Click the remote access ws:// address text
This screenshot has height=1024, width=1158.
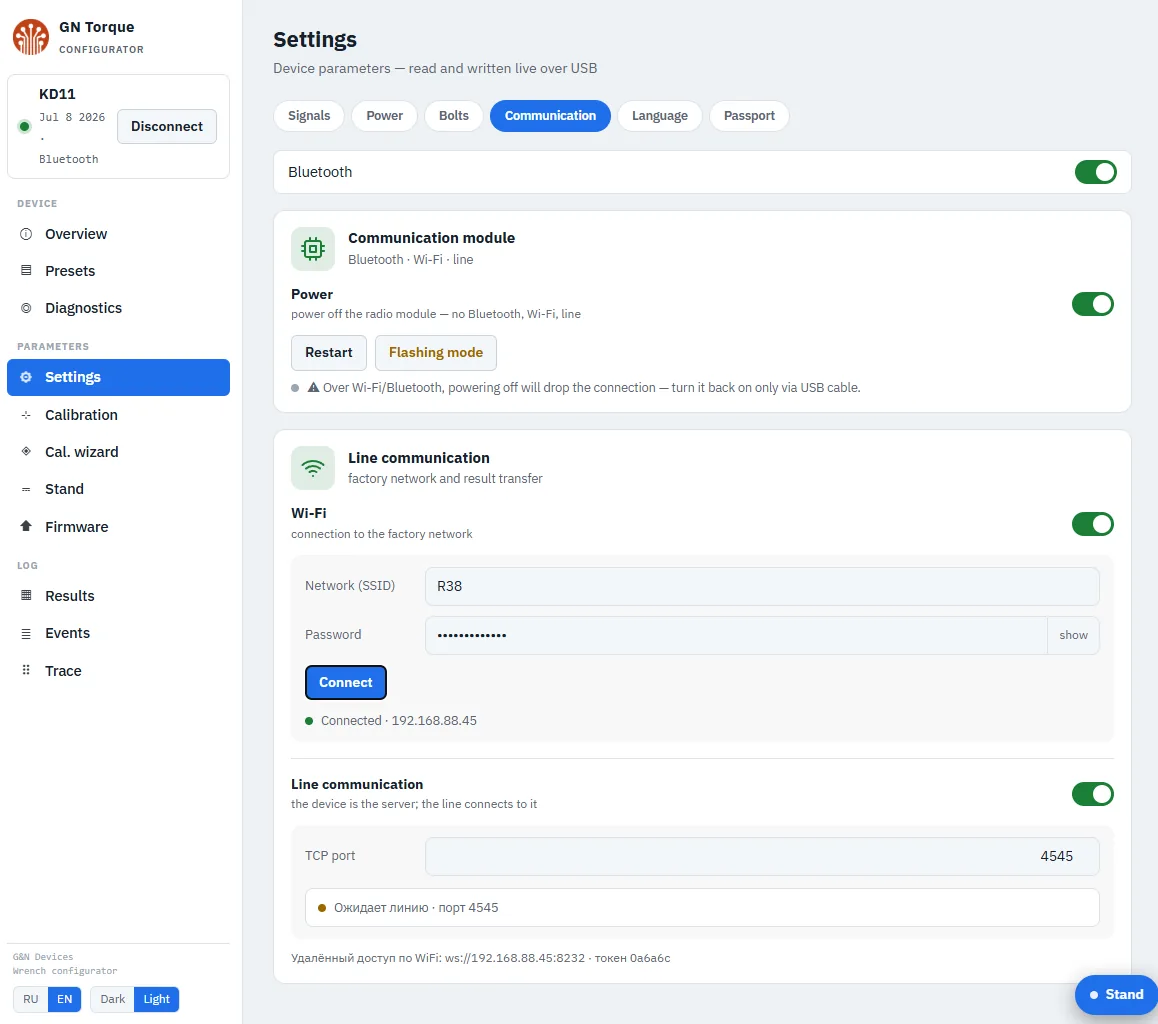(481, 958)
